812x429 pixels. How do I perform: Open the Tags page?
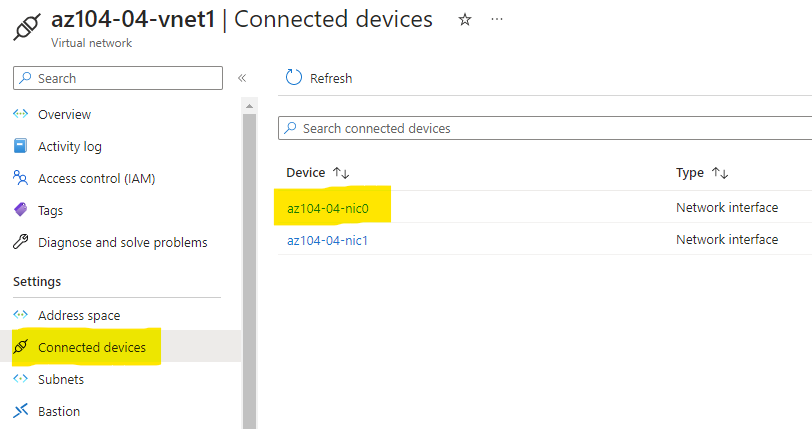(x=50, y=211)
